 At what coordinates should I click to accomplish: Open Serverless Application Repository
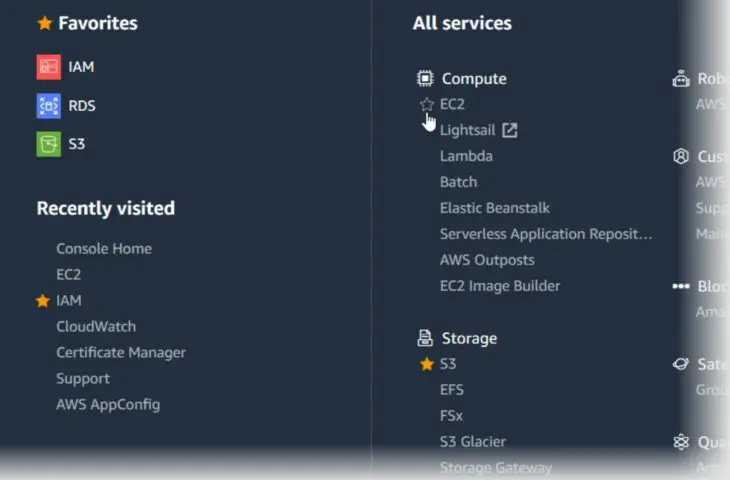pos(546,234)
